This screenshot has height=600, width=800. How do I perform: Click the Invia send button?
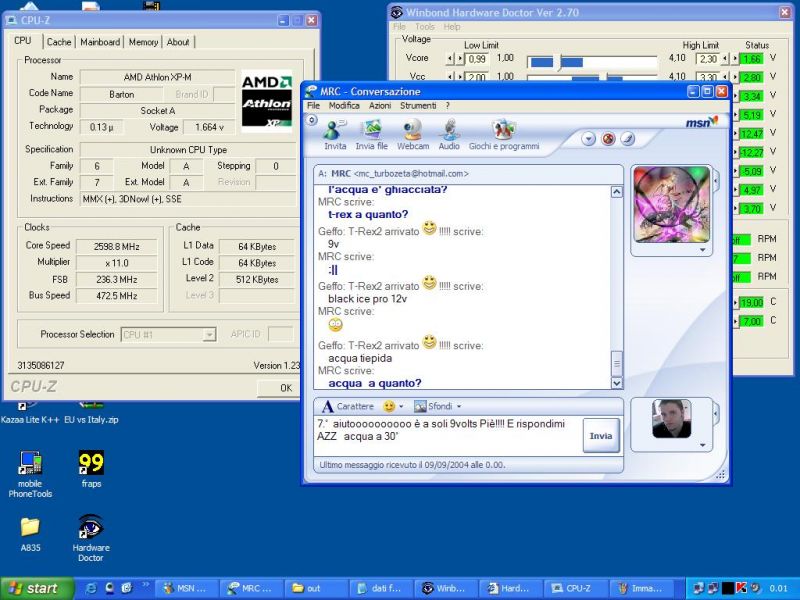tap(601, 436)
